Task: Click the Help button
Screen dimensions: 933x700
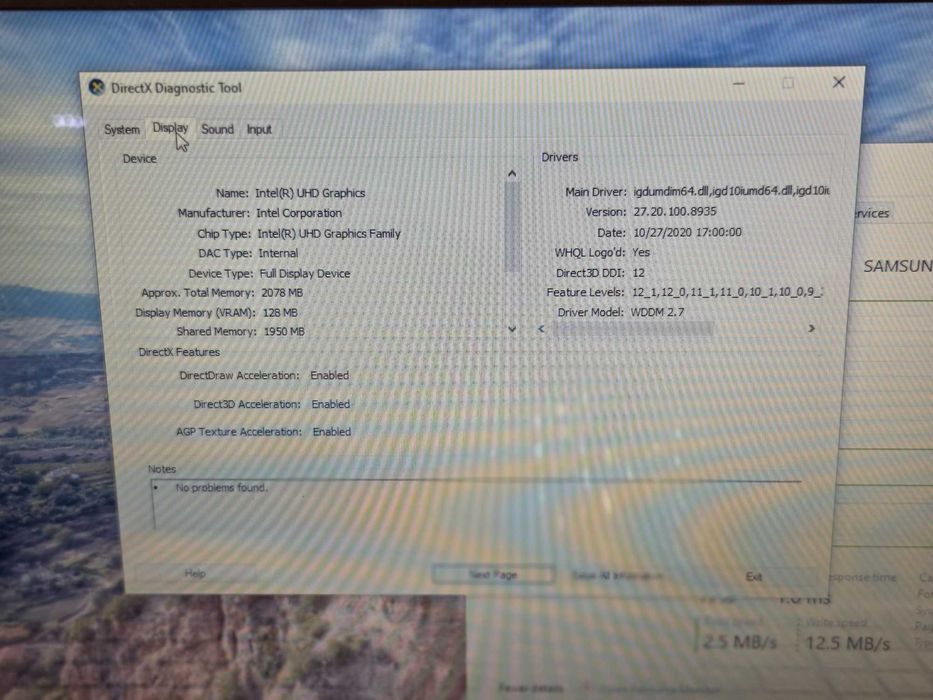Action: (195, 573)
